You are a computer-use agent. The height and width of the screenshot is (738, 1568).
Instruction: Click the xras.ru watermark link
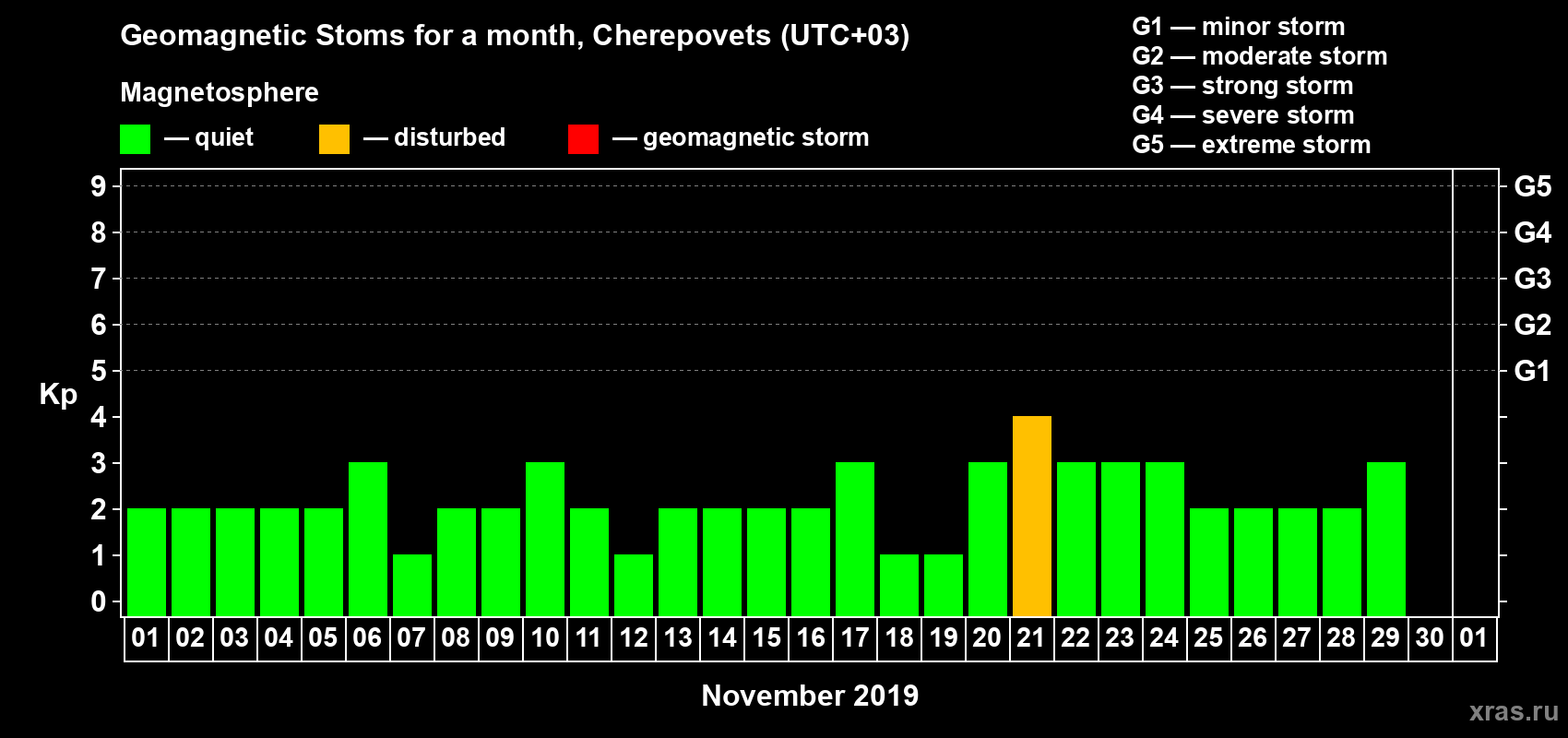(x=1513, y=711)
